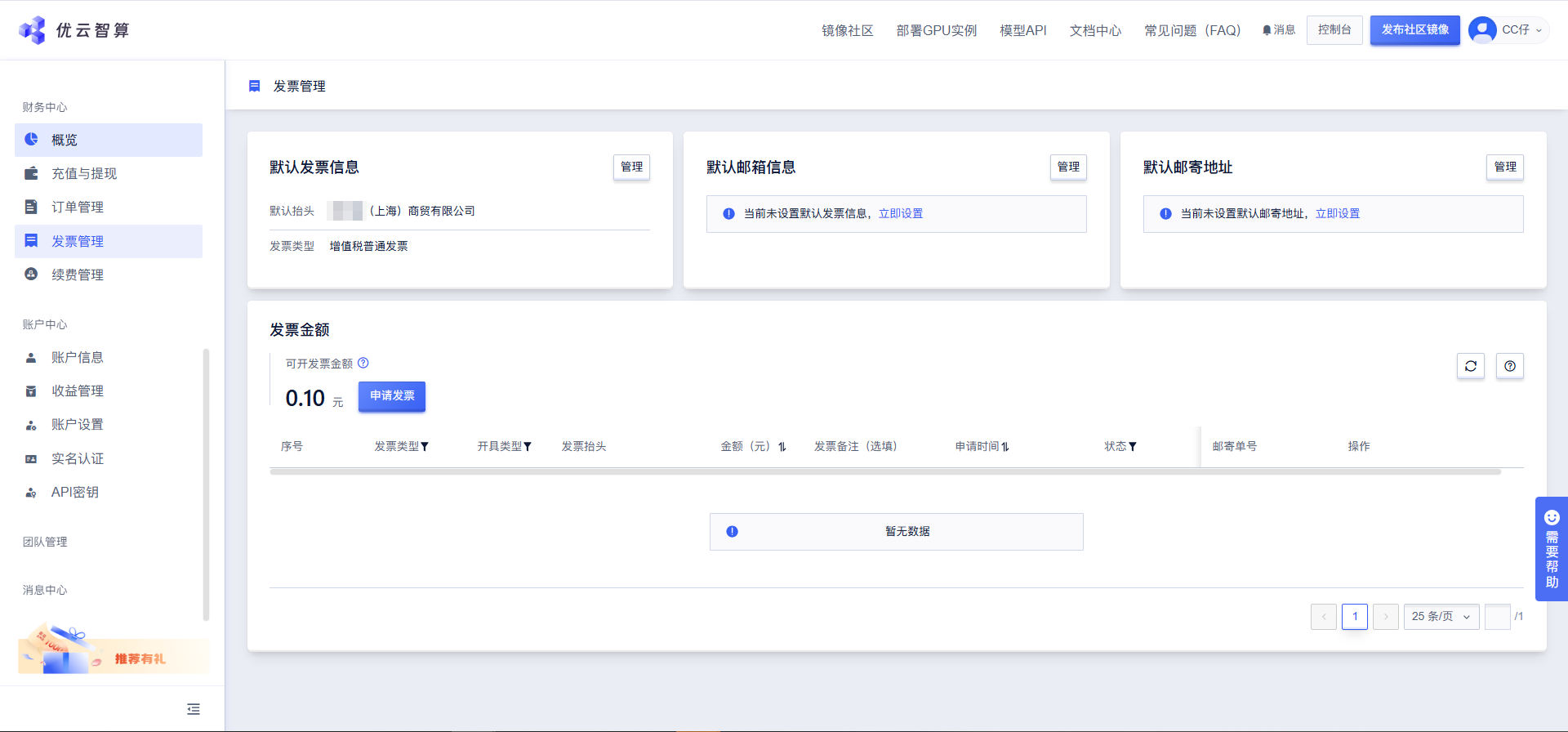Screen dimensions: 1568x732
Task: Open 部署GPU实例 in top navigation
Action: [x=937, y=30]
